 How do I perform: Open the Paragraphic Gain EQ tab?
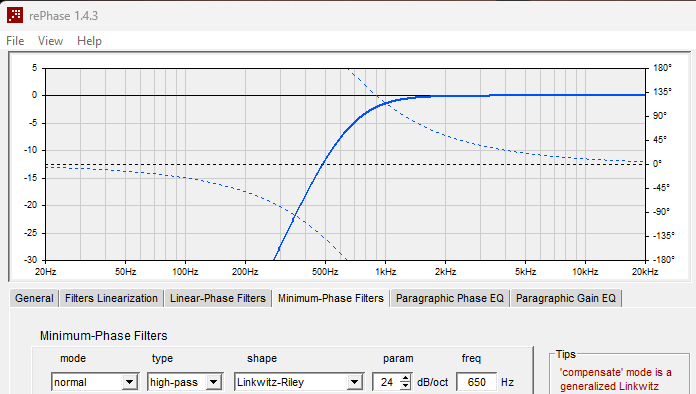[x=566, y=298]
